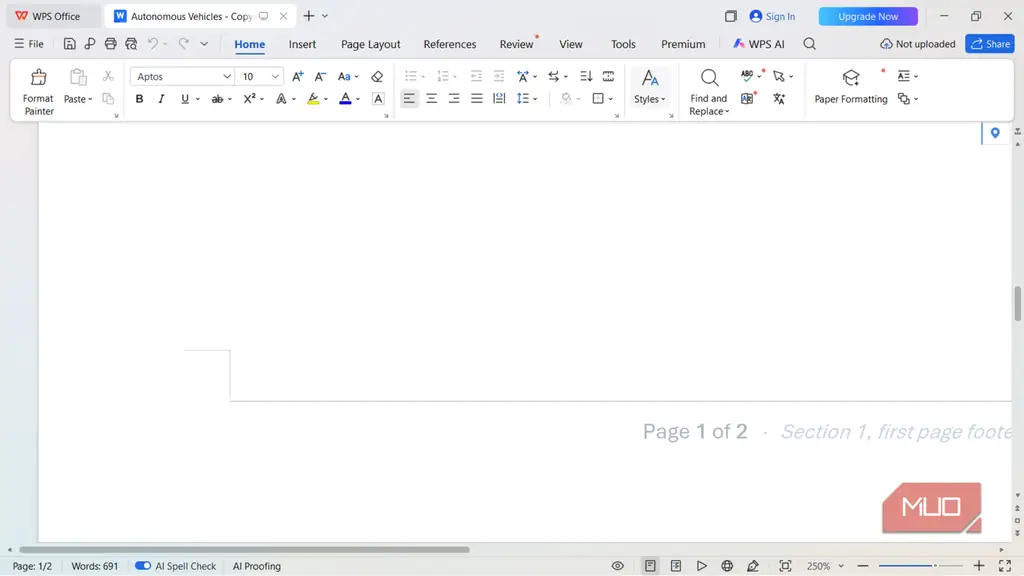Click the search magnifier in ribbon tab bar
The image size is (1024, 576).
tap(809, 44)
